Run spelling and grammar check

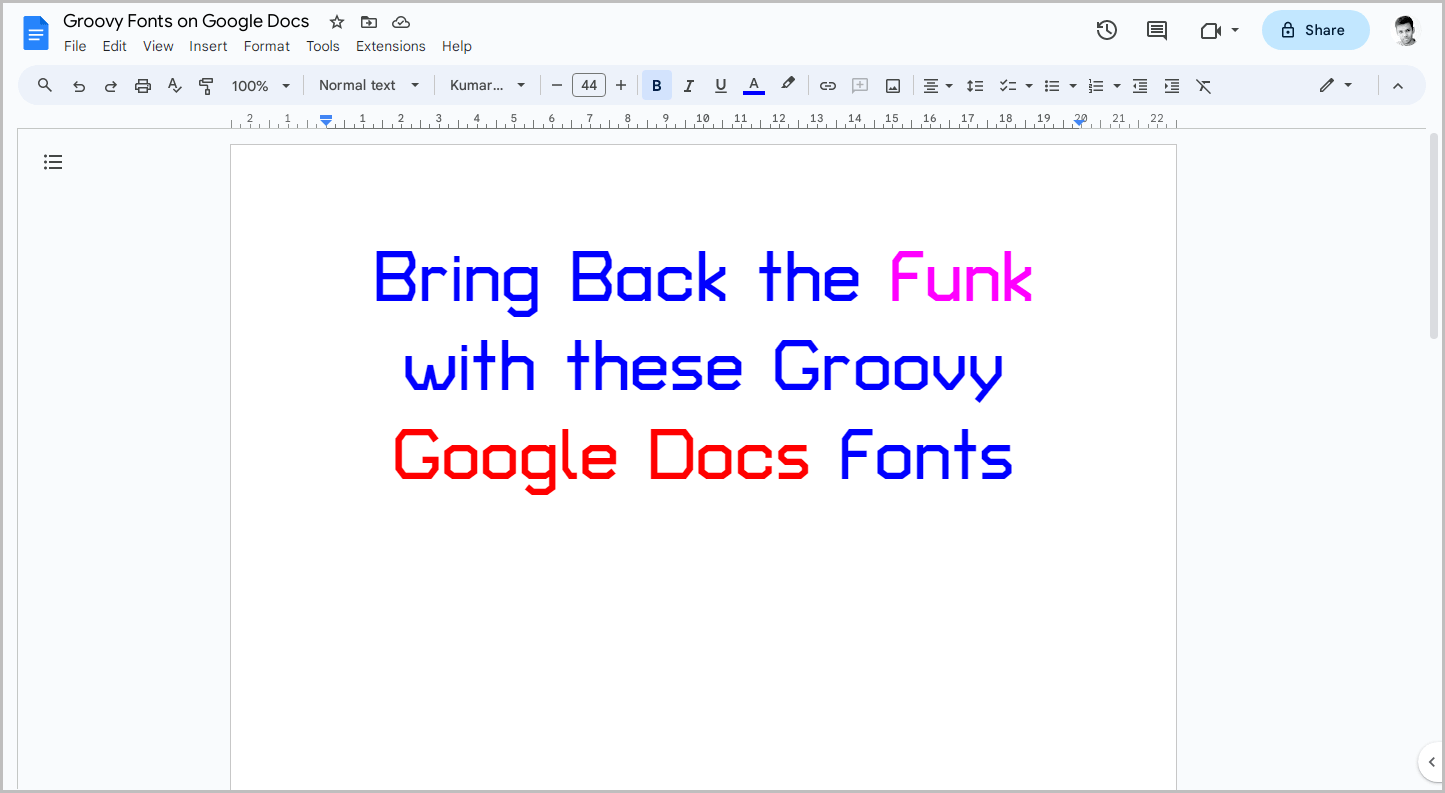tap(174, 85)
